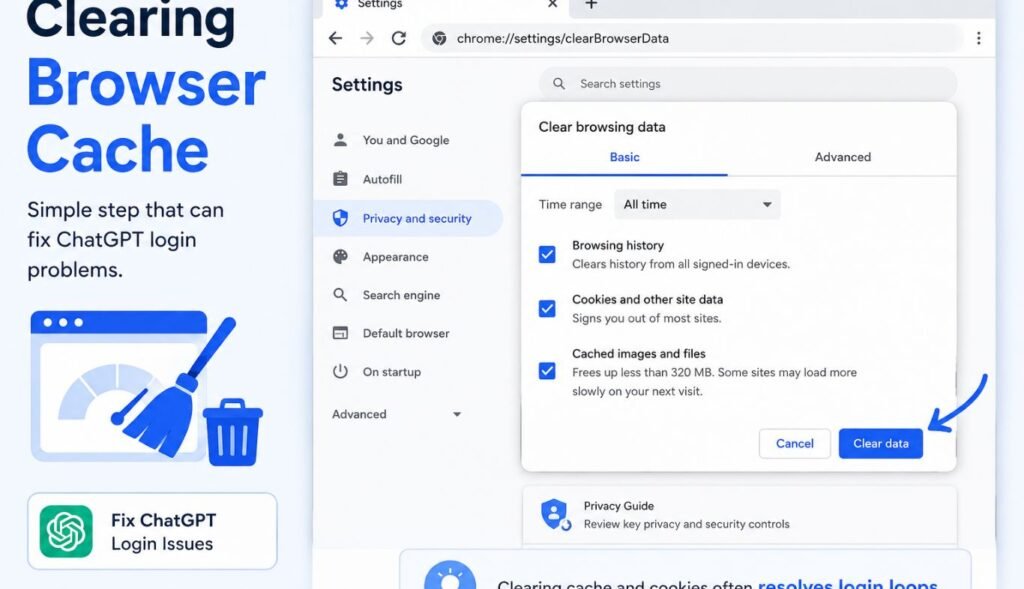
Task: Open a new browser tab
Action: click(x=591, y=4)
